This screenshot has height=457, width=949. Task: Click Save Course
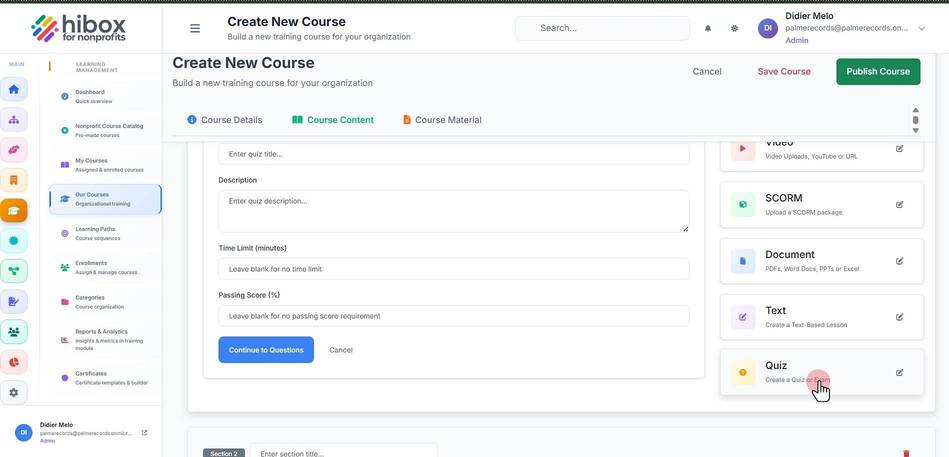coord(784,71)
